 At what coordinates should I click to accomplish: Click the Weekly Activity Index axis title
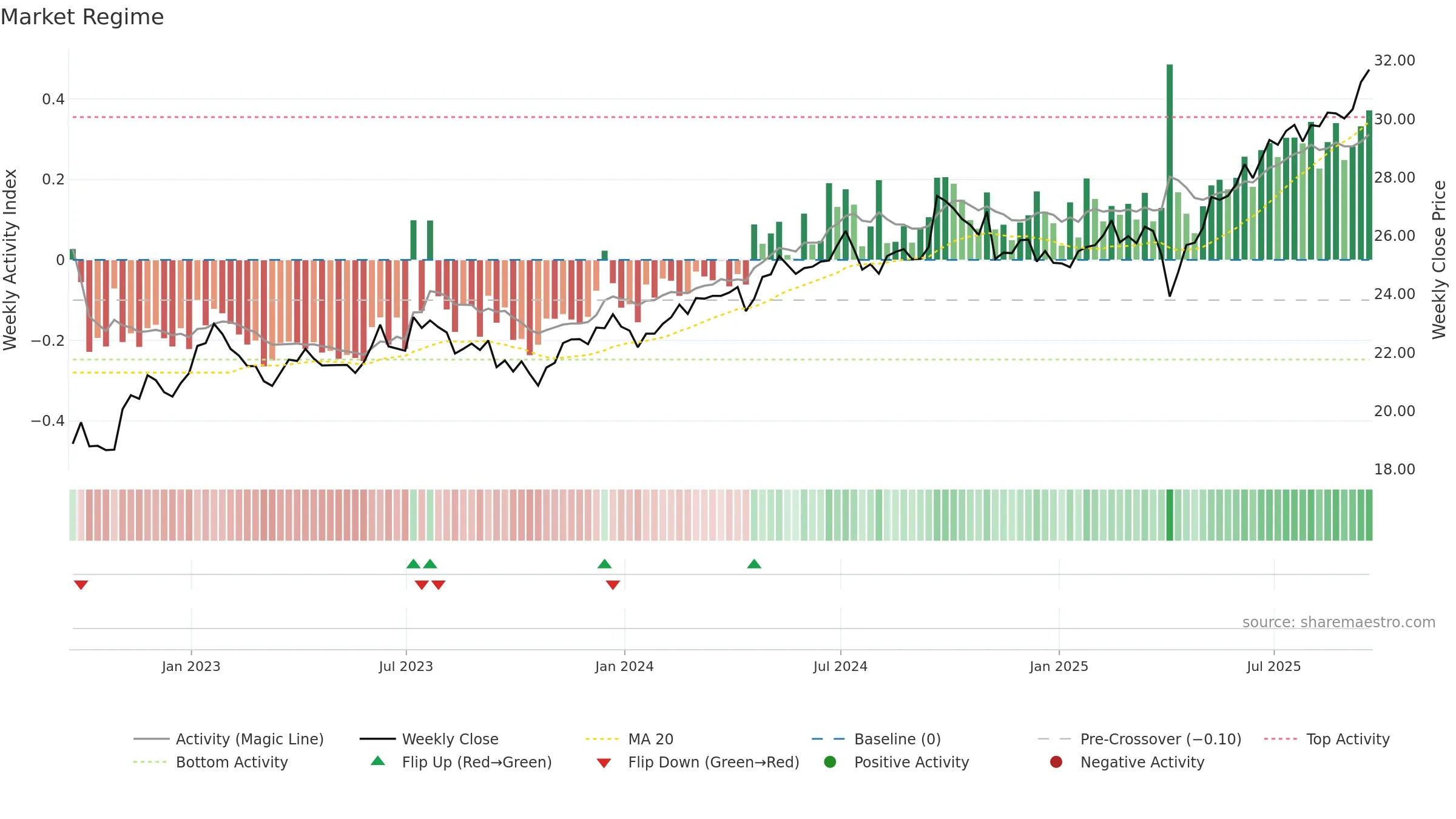(x=10, y=260)
